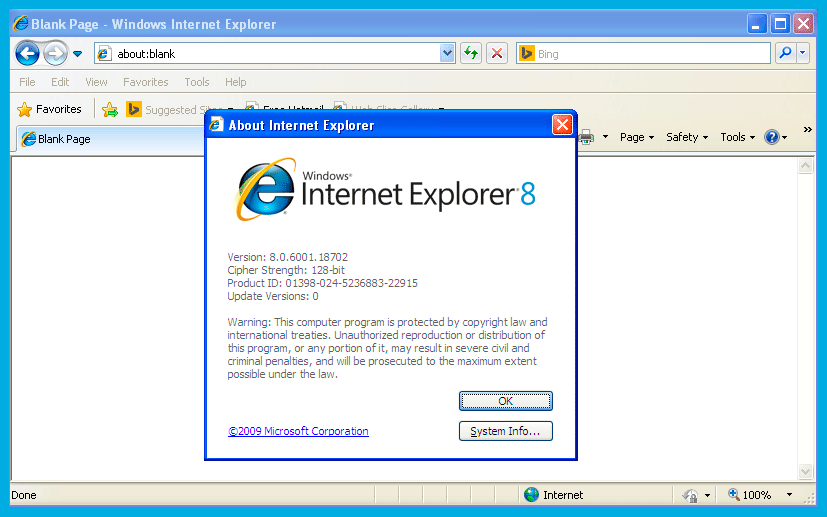The width and height of the screenshot is (827, 517).
Task: Click the page icon in address bar
Action: pyautogui.click(x=104, y=53)
